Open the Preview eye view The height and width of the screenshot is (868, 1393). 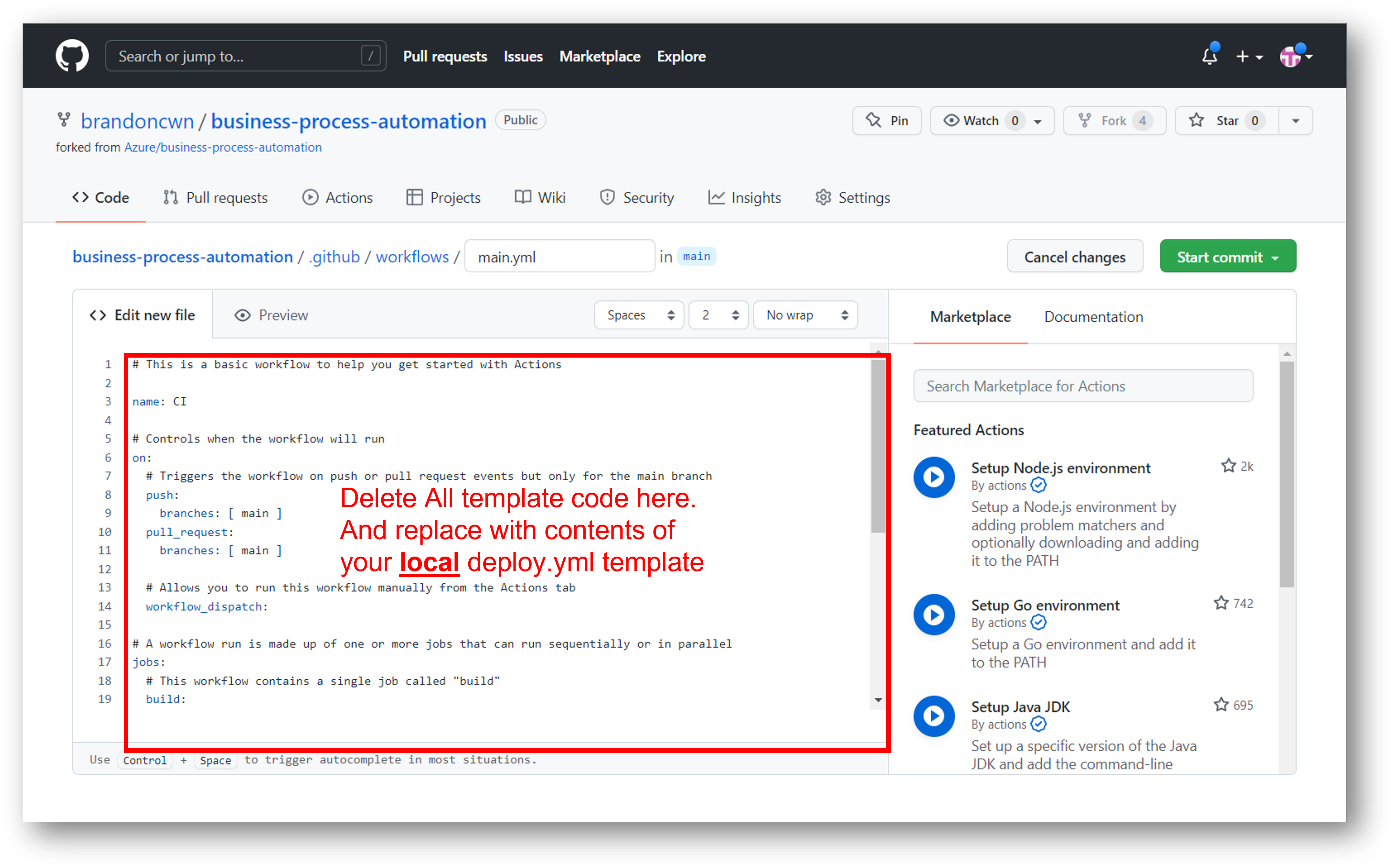(271, 315)
